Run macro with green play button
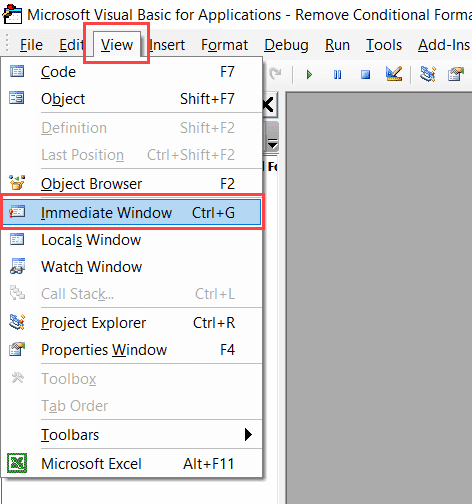Screen dimensions: 472x504 click(x=309, y=74)
